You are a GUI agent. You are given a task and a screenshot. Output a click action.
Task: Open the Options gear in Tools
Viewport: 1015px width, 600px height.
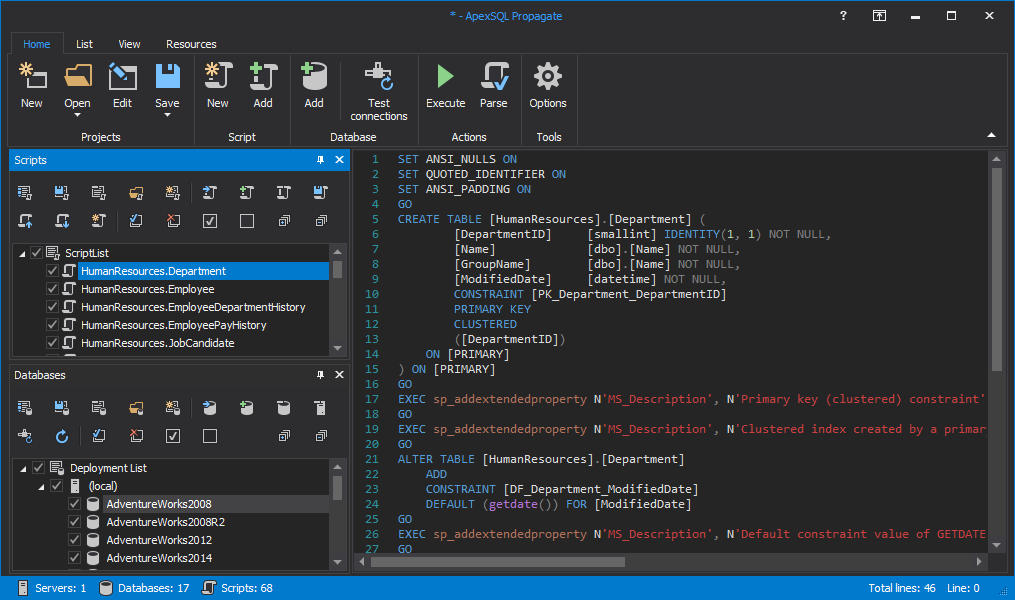548,85
